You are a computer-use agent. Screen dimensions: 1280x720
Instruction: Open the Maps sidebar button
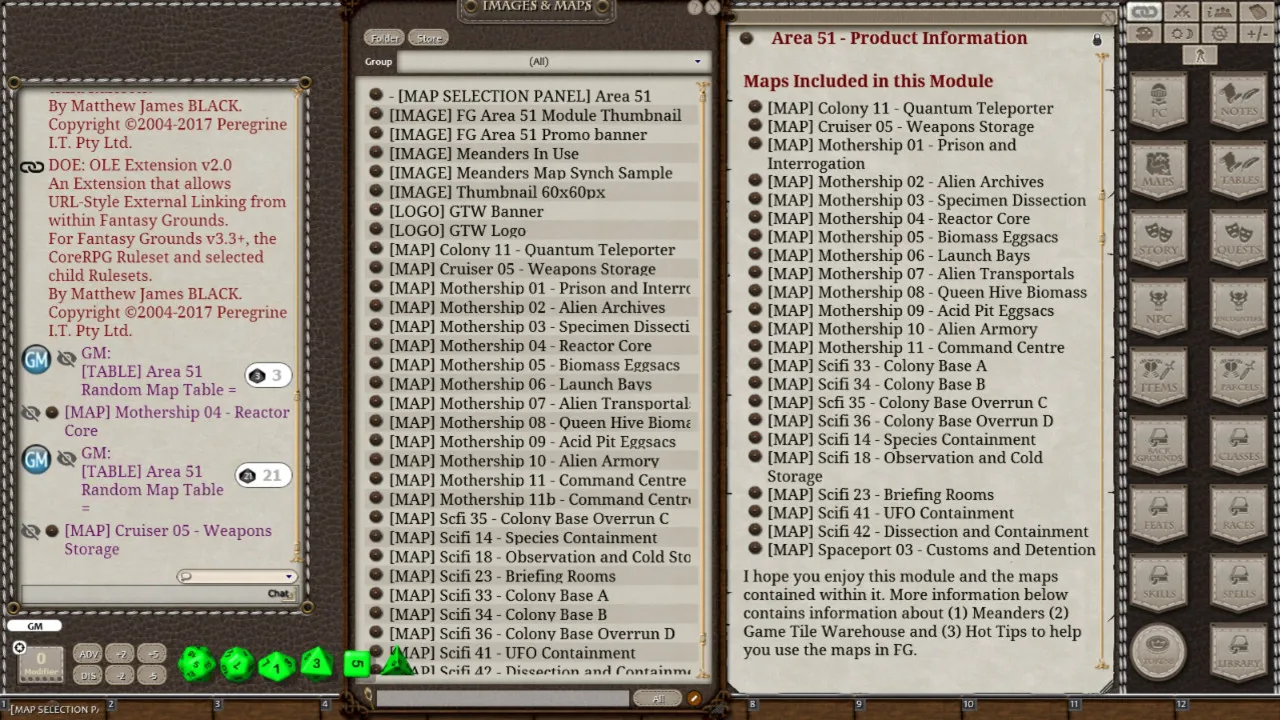tap(1159, 169)
